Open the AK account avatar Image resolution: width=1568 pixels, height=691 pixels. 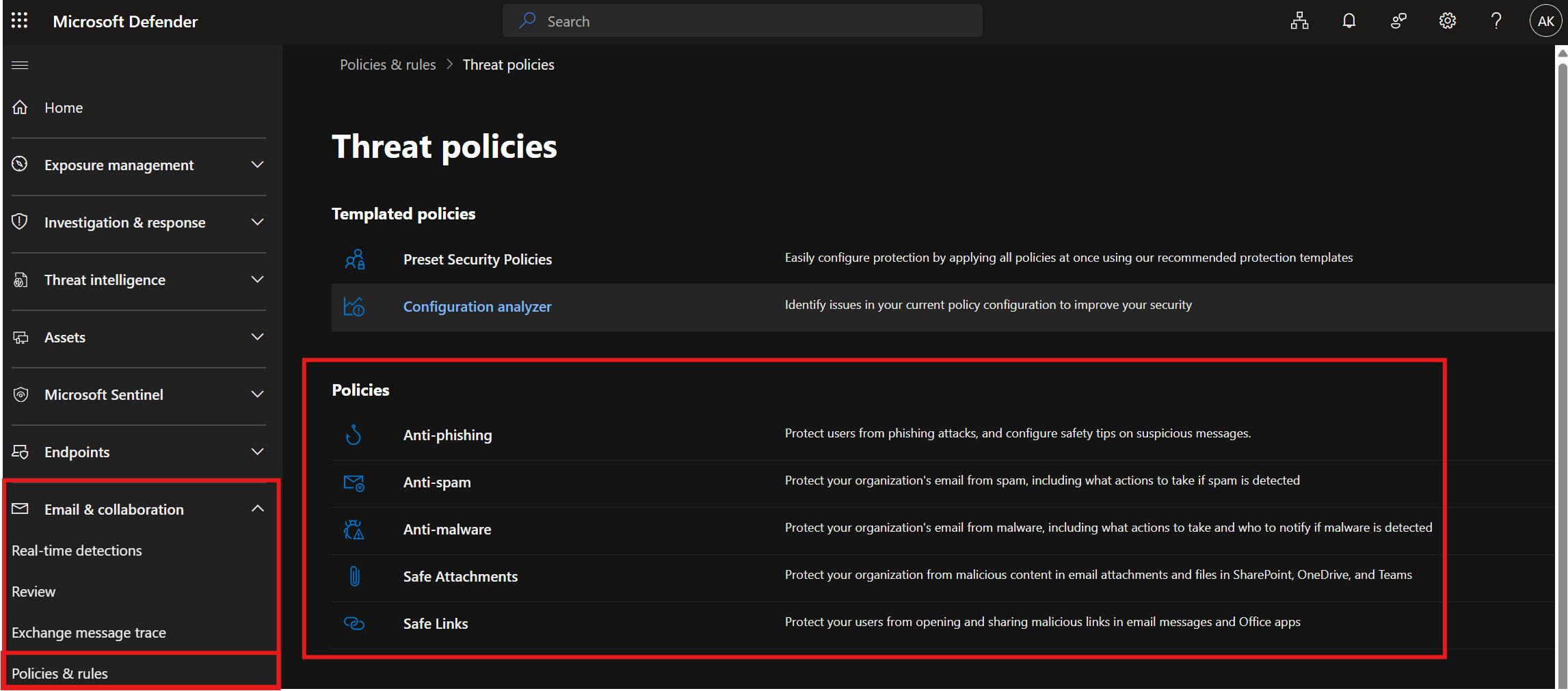coord(1545,21)
